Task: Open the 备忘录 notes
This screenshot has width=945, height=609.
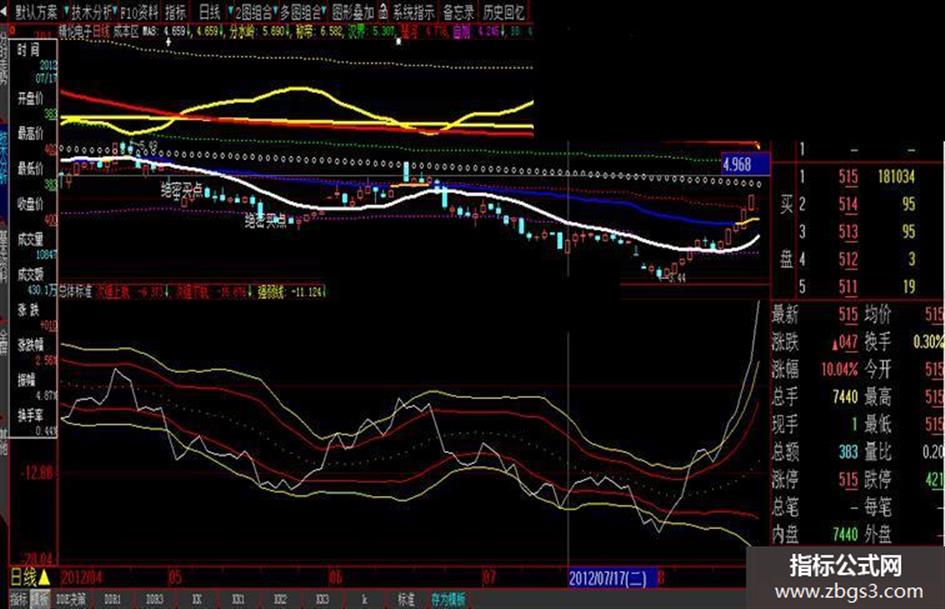Action: 459,11
